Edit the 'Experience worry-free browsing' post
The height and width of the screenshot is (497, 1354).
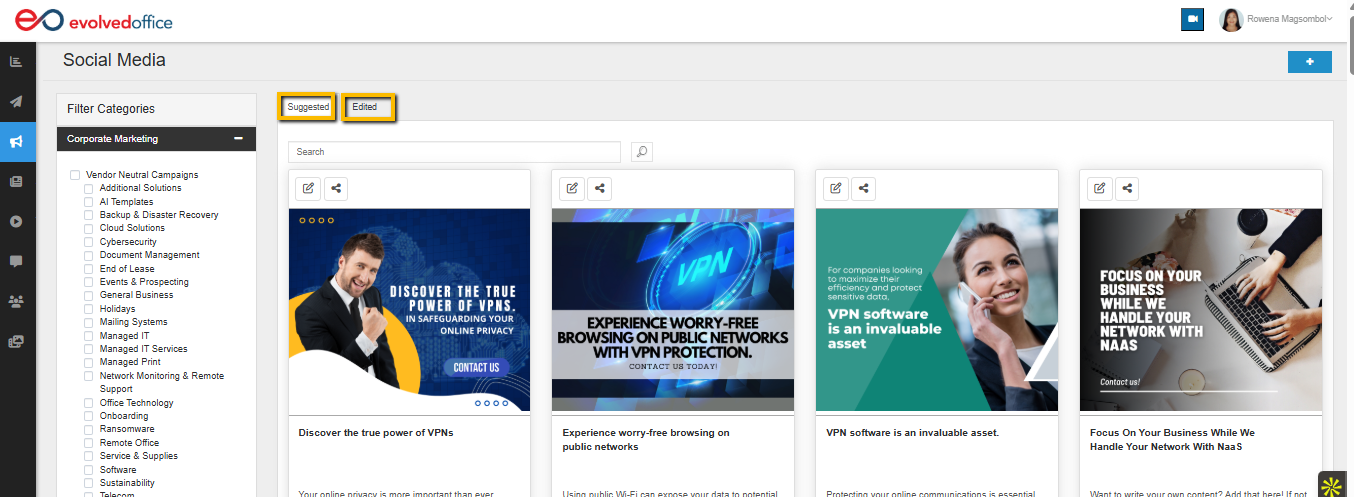tap(571, 187)
